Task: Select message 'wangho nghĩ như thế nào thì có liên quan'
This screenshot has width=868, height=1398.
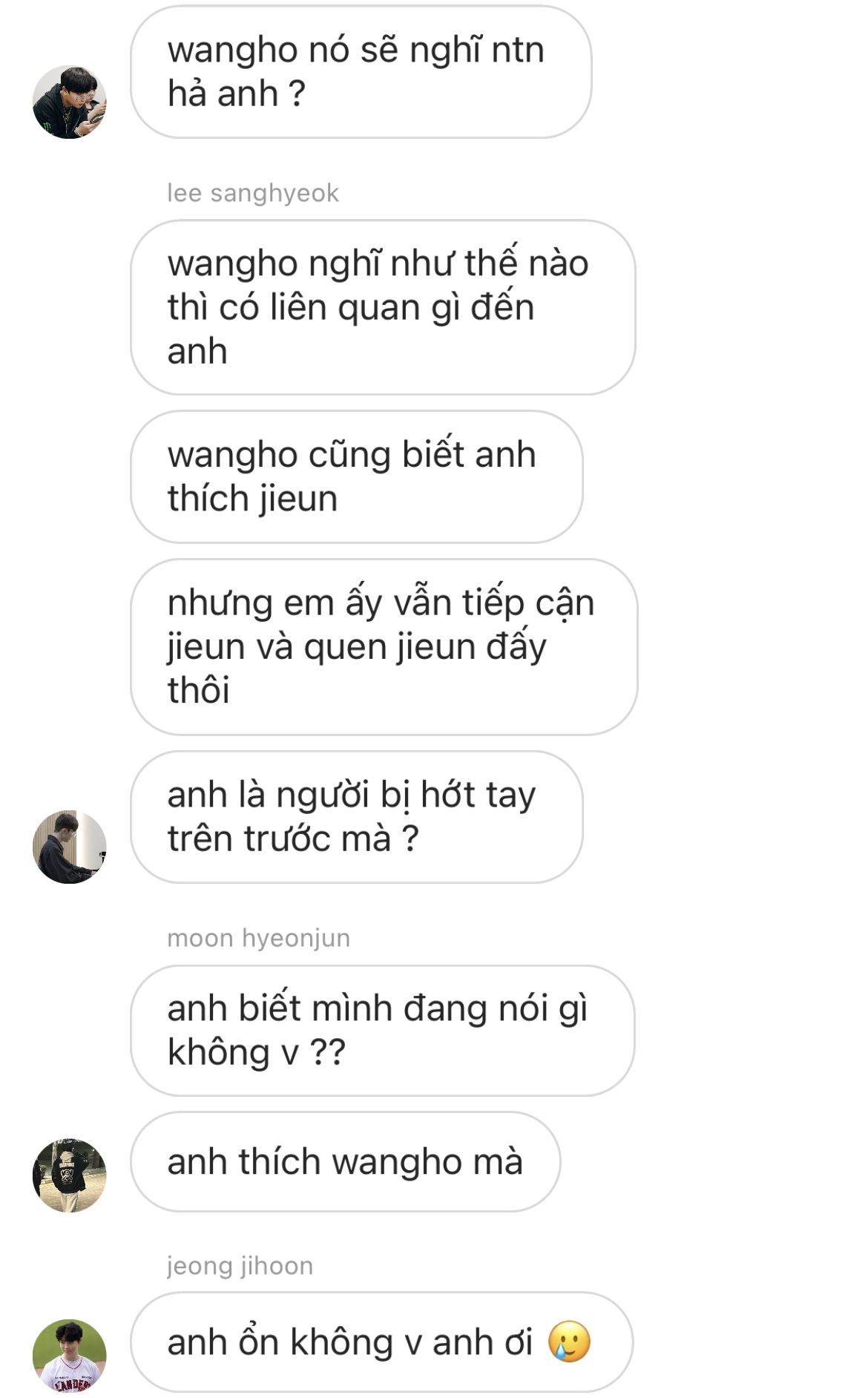Action: point(383,307)
